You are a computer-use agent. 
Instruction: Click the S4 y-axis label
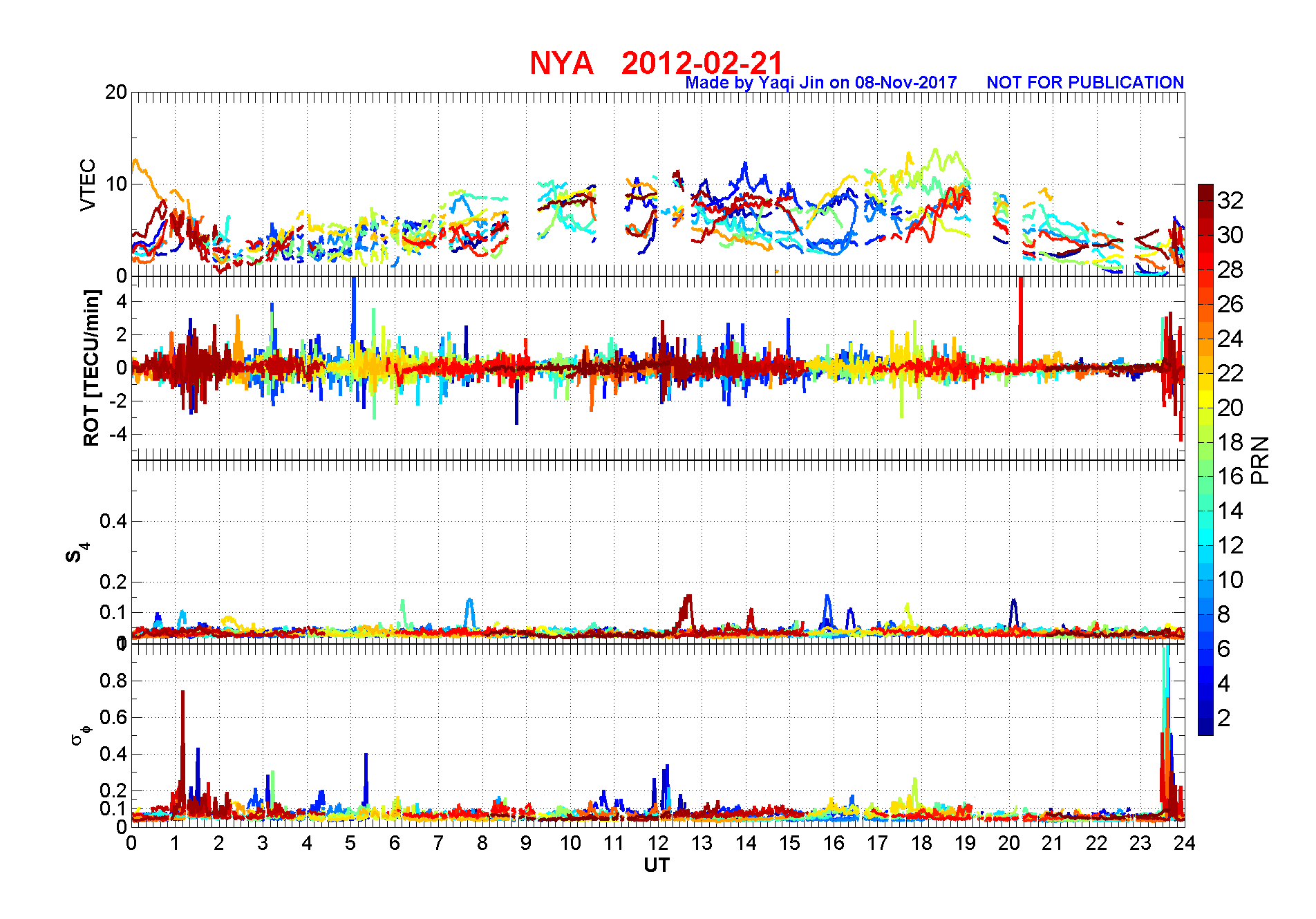77,553
